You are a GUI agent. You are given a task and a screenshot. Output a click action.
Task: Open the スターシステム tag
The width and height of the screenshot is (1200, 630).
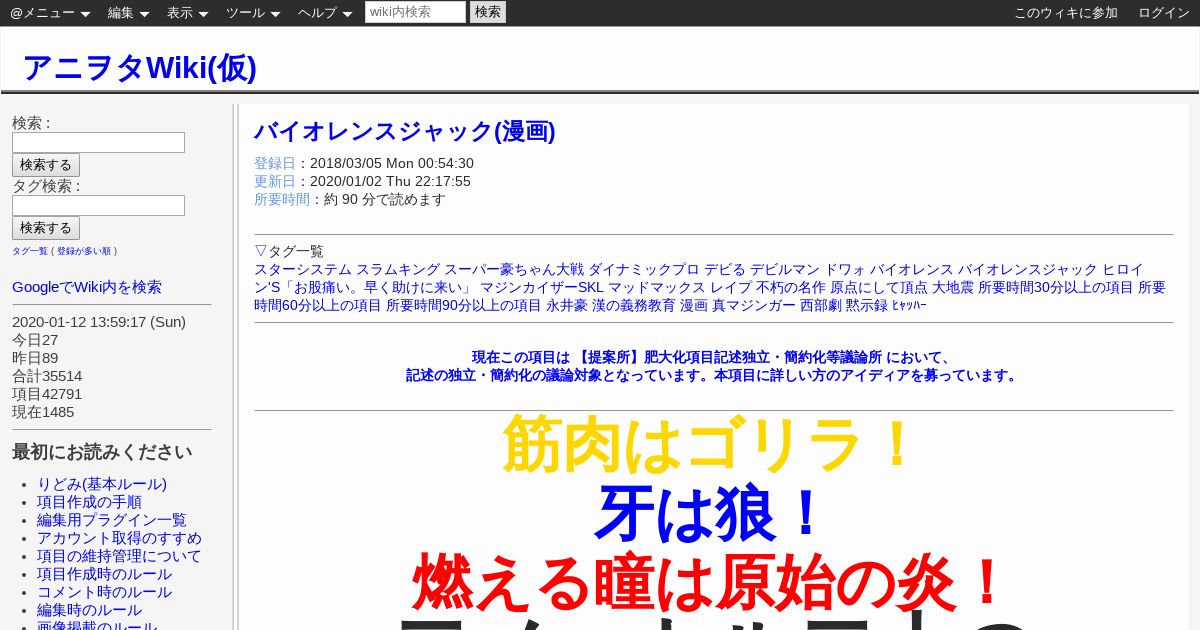click(303, 269)
